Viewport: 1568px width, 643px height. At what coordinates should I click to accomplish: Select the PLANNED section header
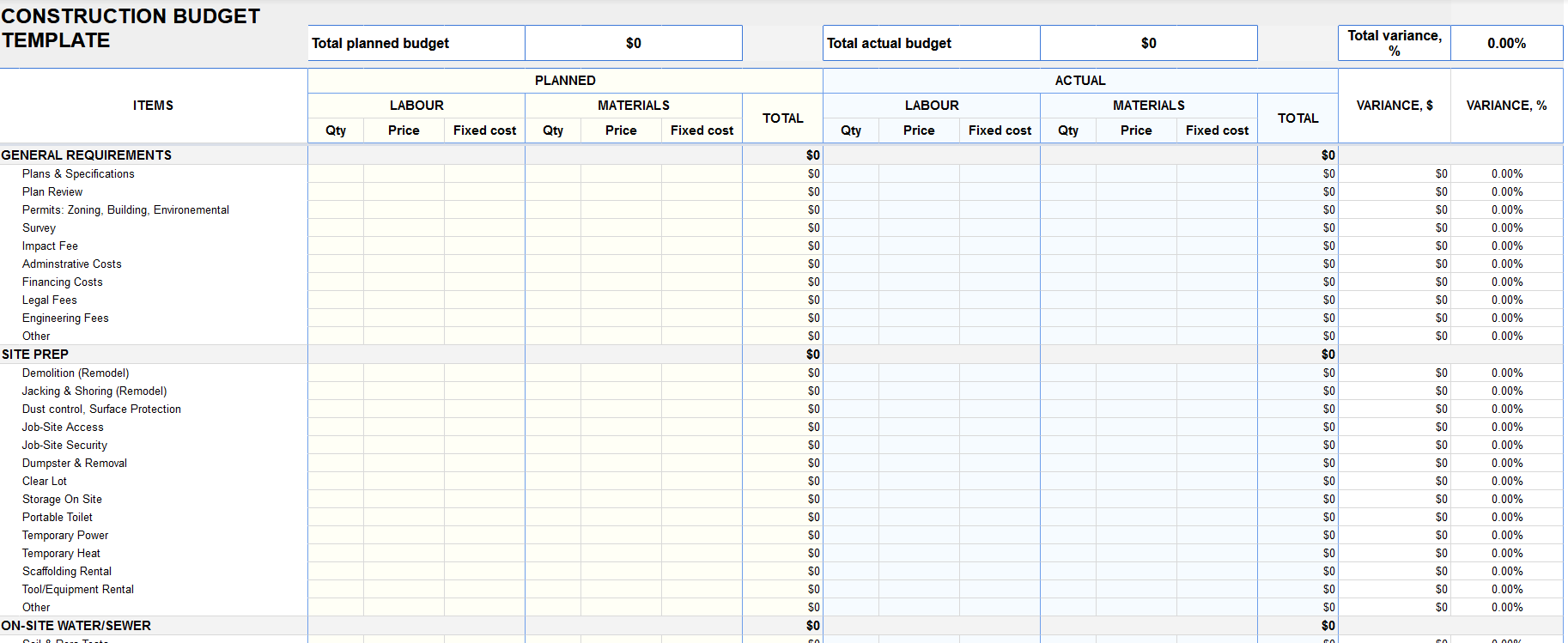[x=565, y=81]
